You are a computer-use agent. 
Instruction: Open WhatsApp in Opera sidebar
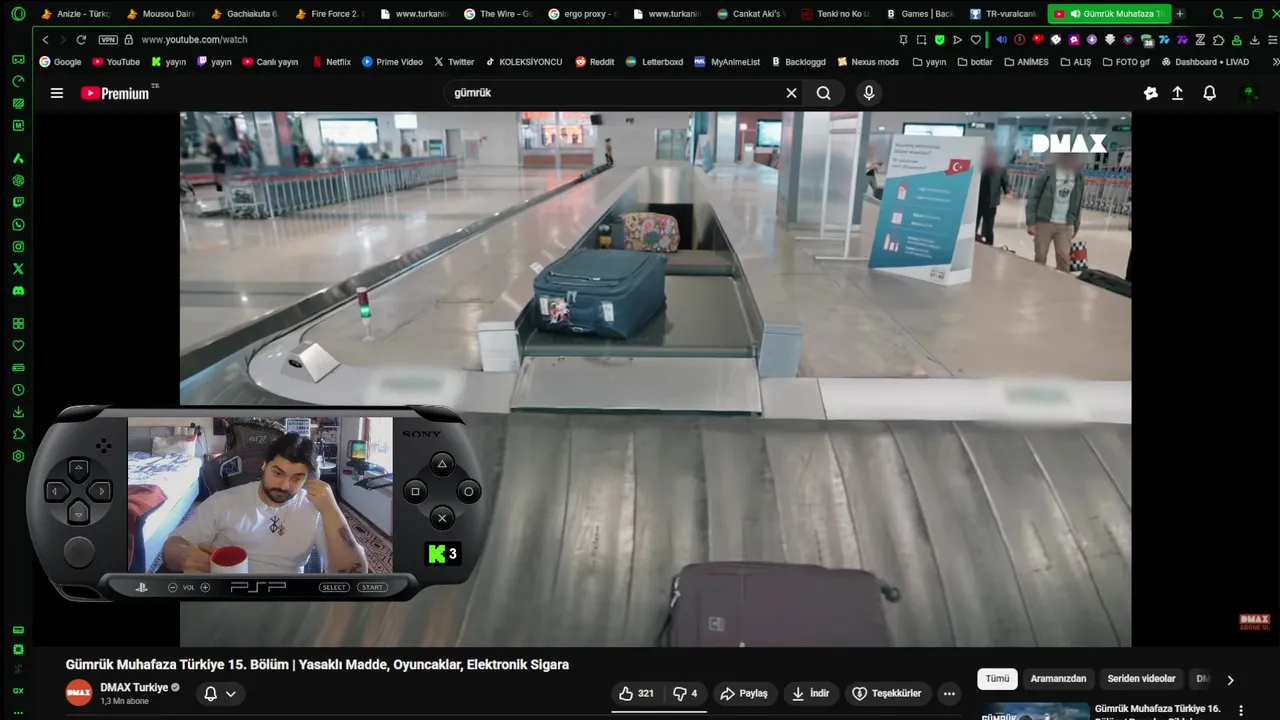[18, 225]
